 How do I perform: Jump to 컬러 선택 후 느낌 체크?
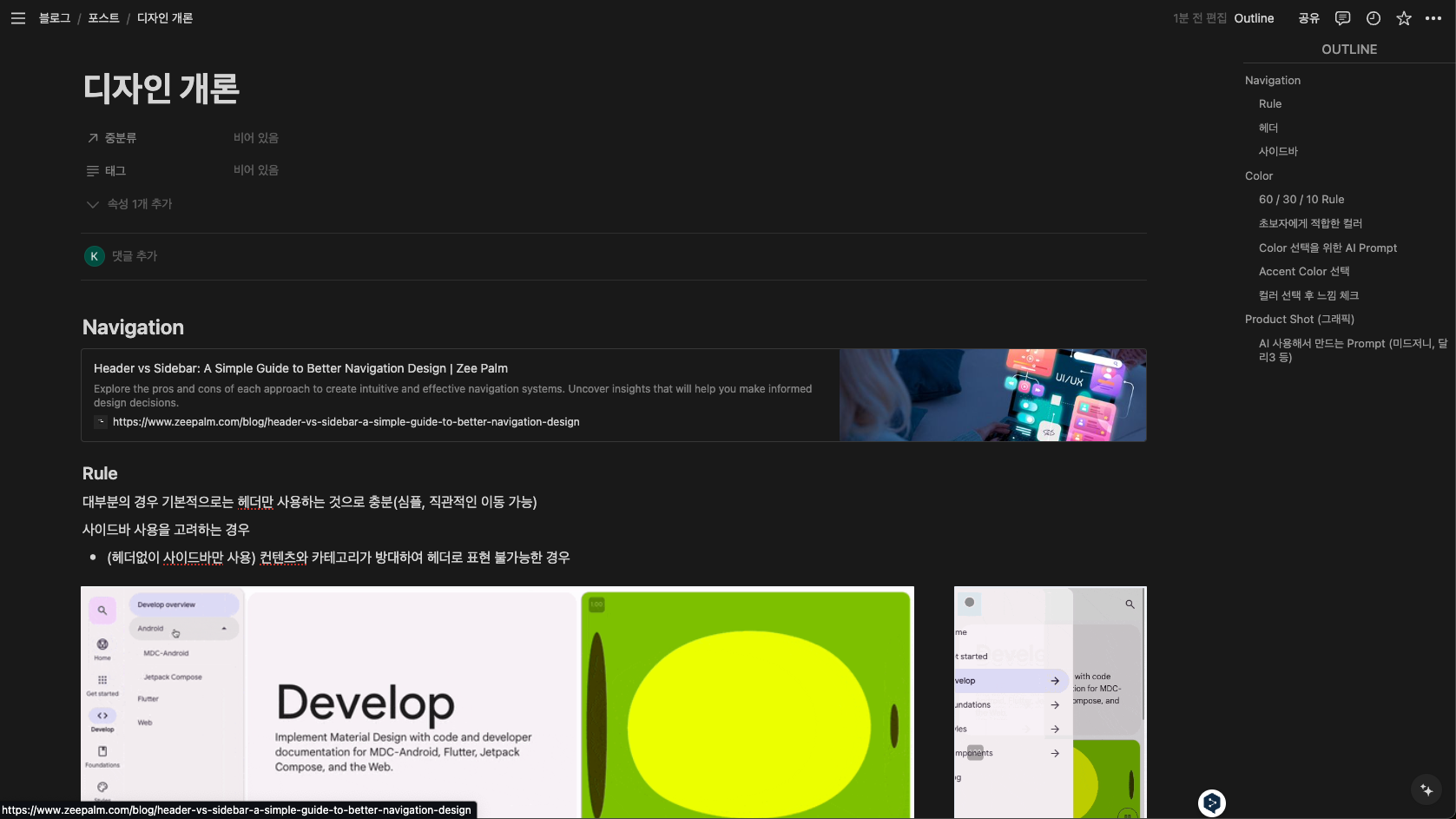click(x=1308, y=295)
